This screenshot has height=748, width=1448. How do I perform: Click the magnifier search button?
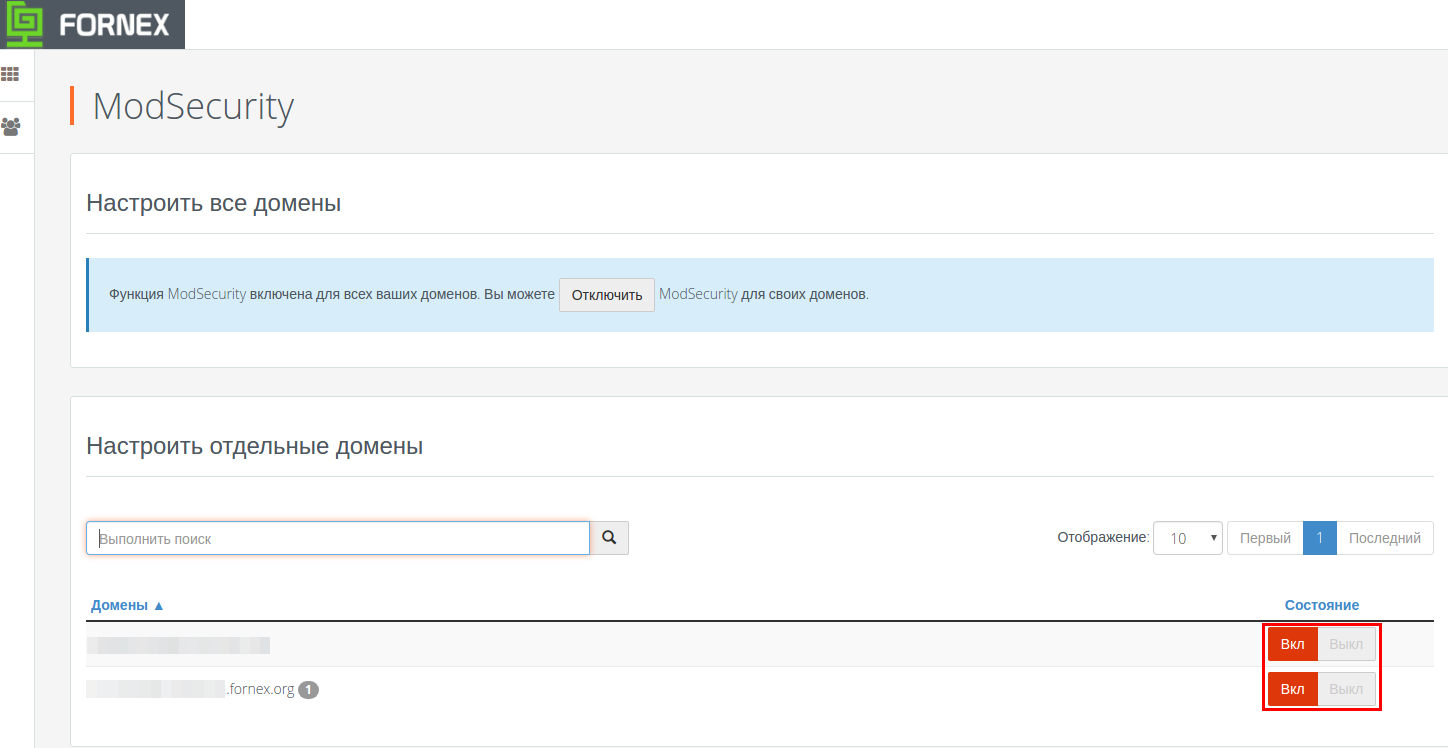pyautogui.click(x=609, y=538)
